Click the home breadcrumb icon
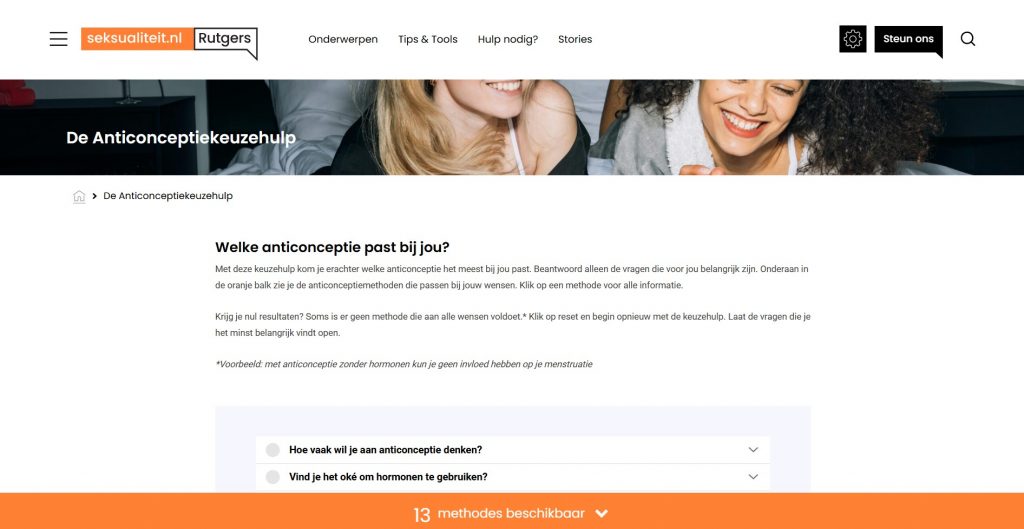Image resolution: width=1024 pixels, height=529 pixels. (79, 196)
